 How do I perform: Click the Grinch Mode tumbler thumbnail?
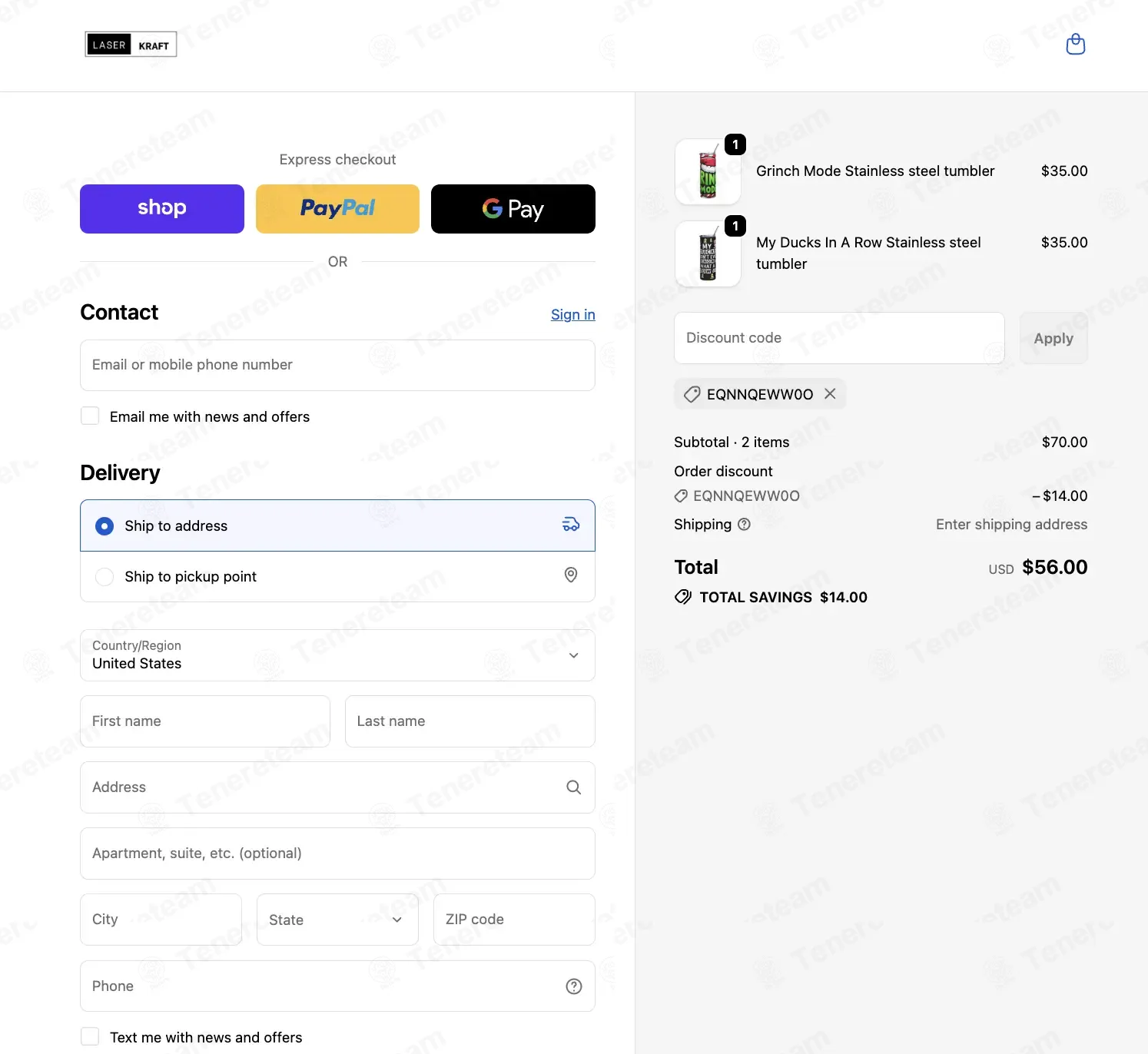tap(708, 172)
